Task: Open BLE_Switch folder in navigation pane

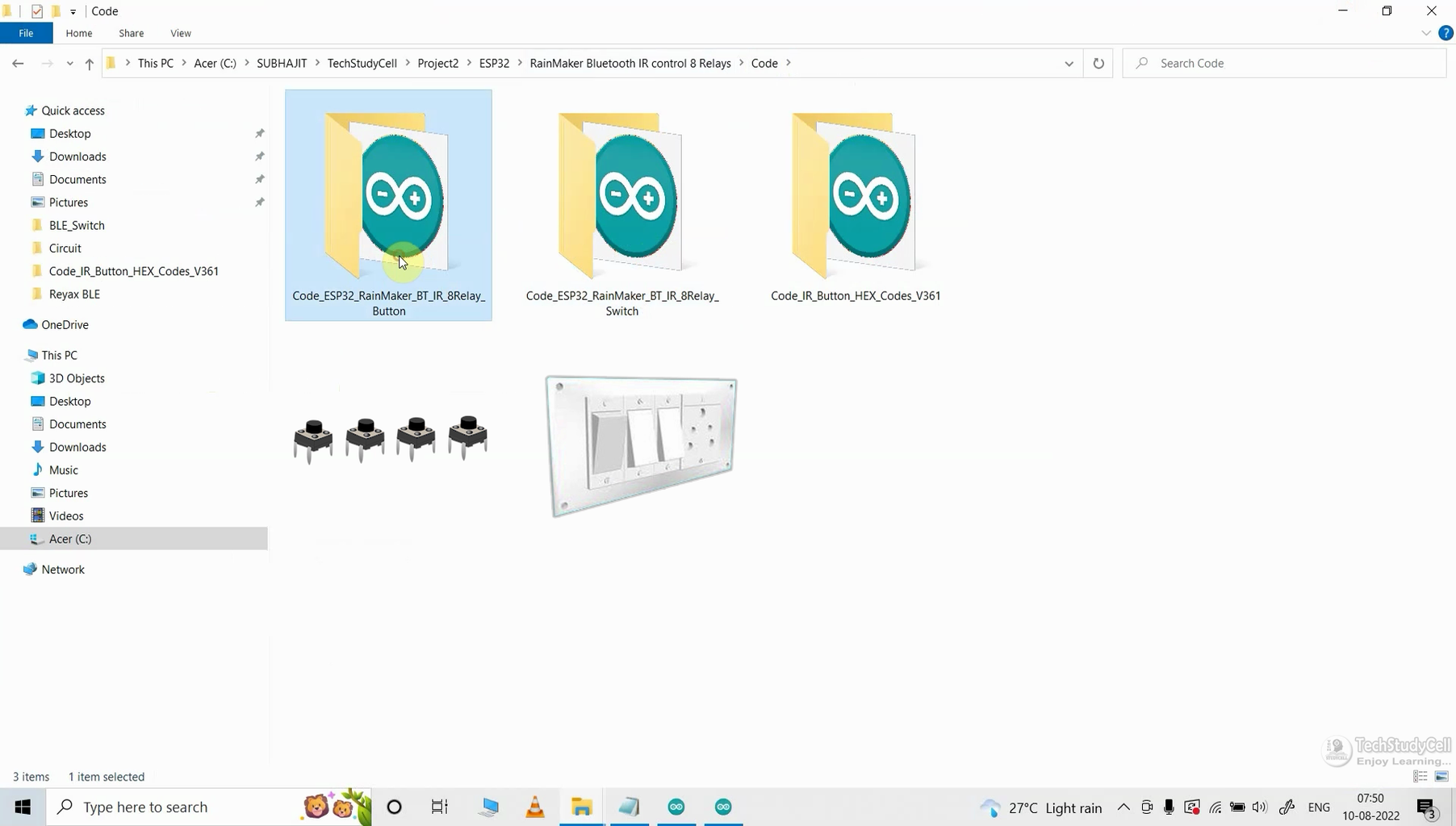Action: (77, 225)
